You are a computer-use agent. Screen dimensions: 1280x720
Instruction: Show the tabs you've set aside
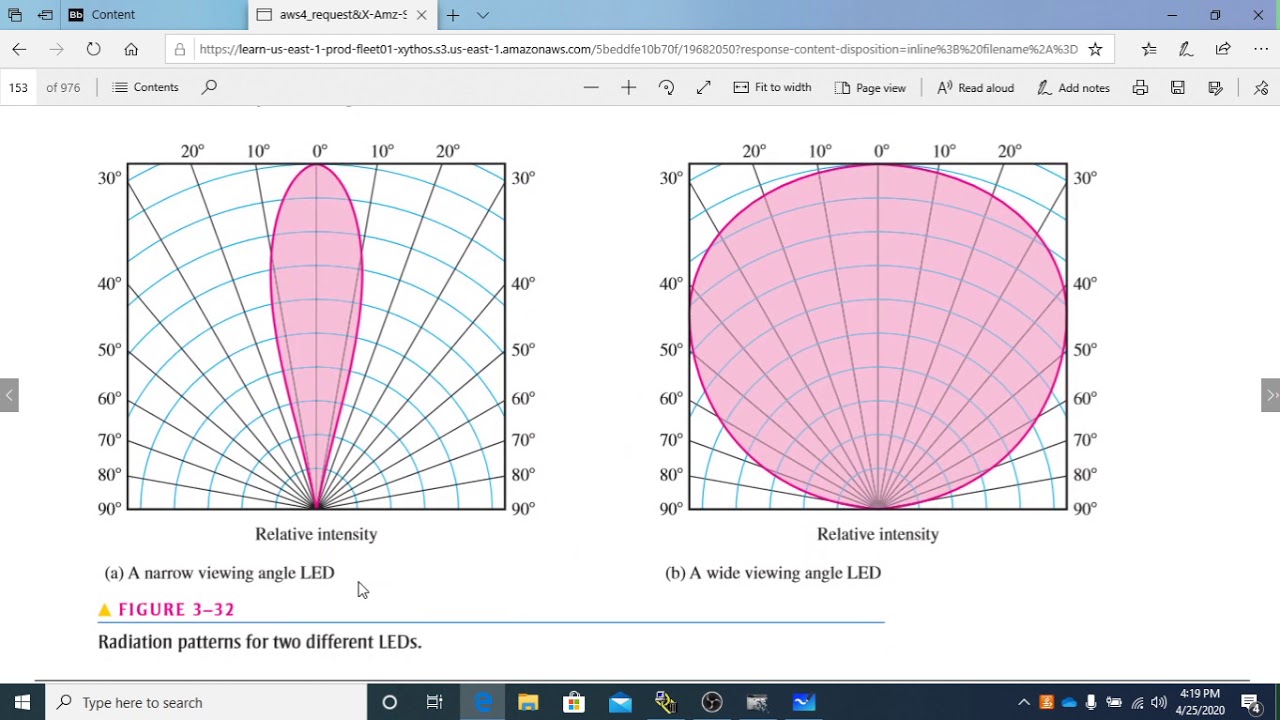[x=15, y=15]
